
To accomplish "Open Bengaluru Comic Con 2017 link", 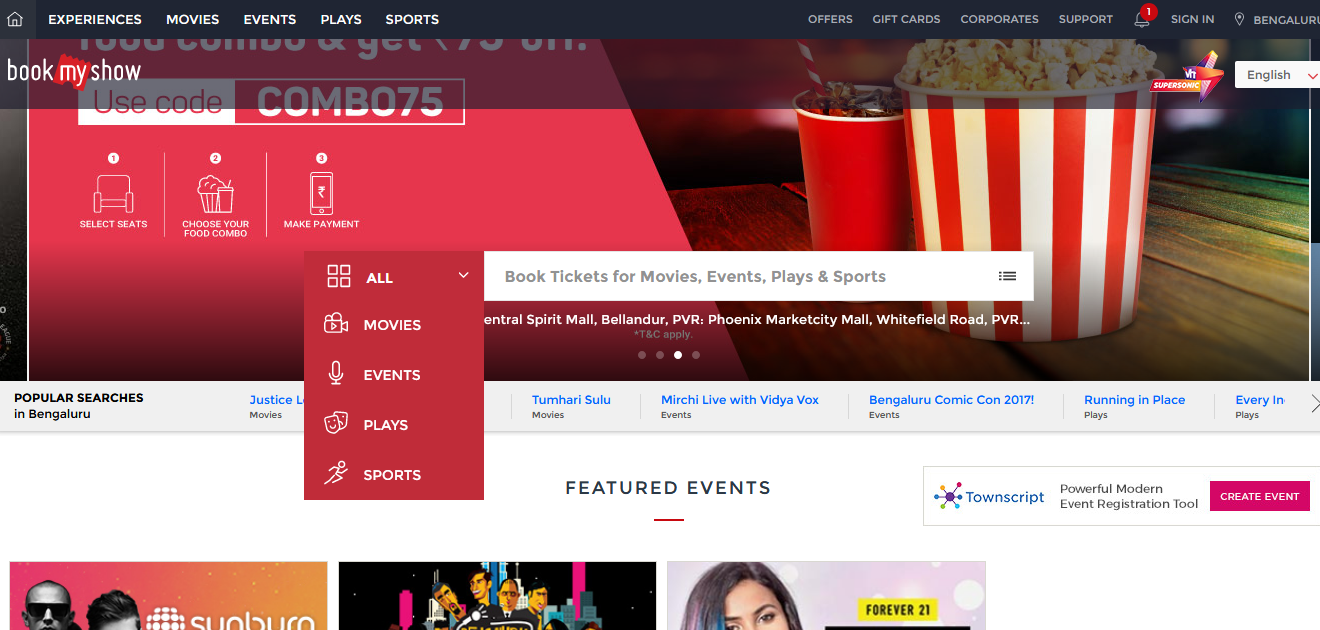I will (x=951, y=400).
